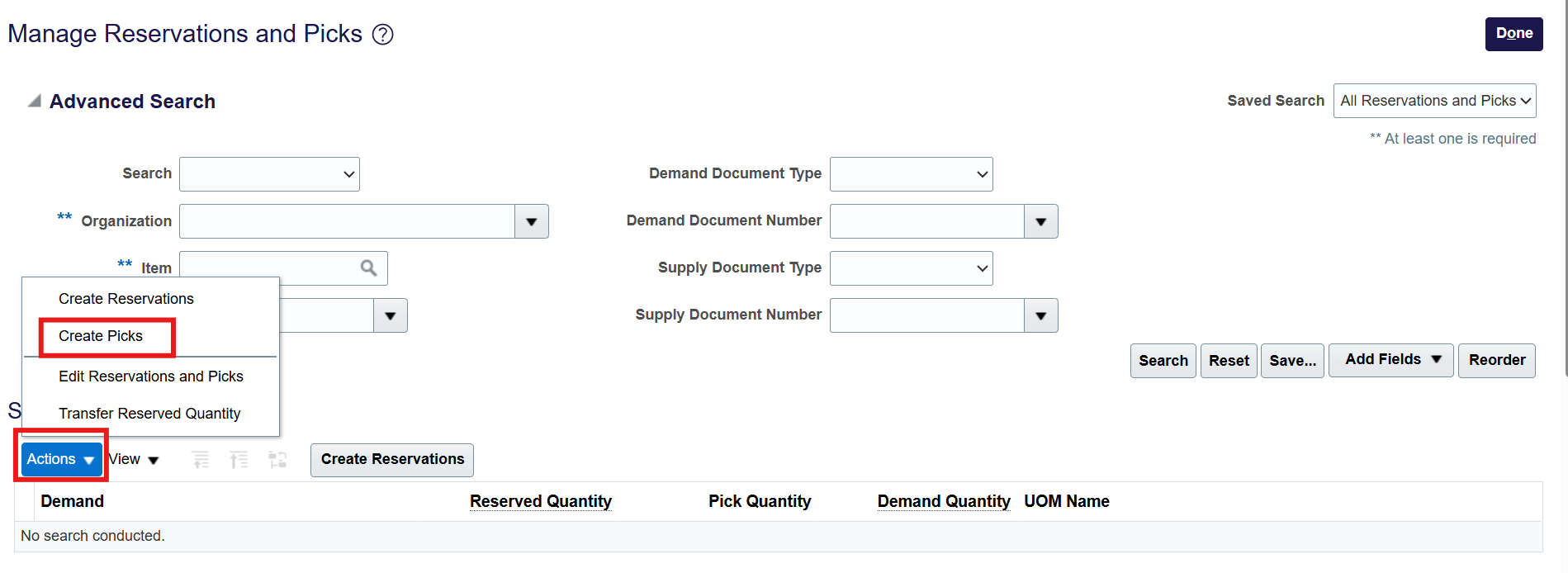This screenshot has width=1568, height=573.
Task: Click the go-to-top hierarchy icon in table toolbar
Action: coord(239,460)
